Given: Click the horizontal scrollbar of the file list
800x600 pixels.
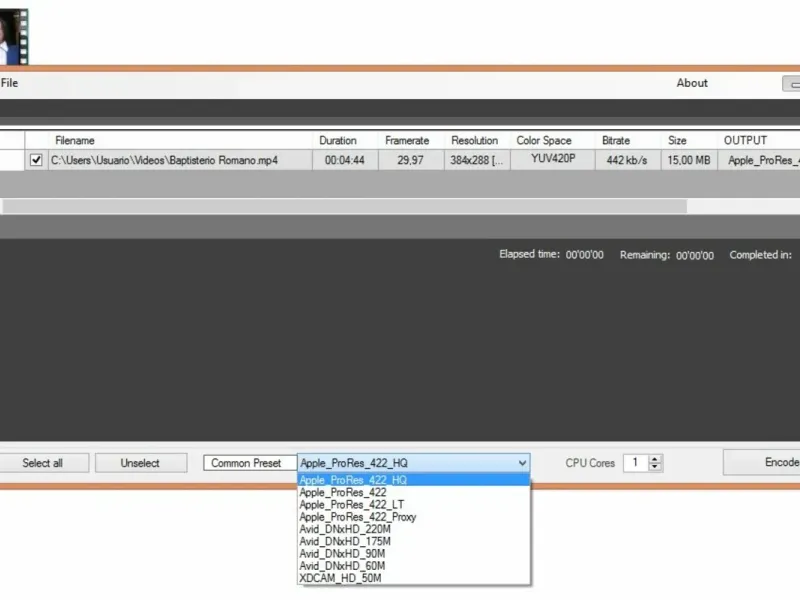Looking at the screenshot, I should point(344,206).
